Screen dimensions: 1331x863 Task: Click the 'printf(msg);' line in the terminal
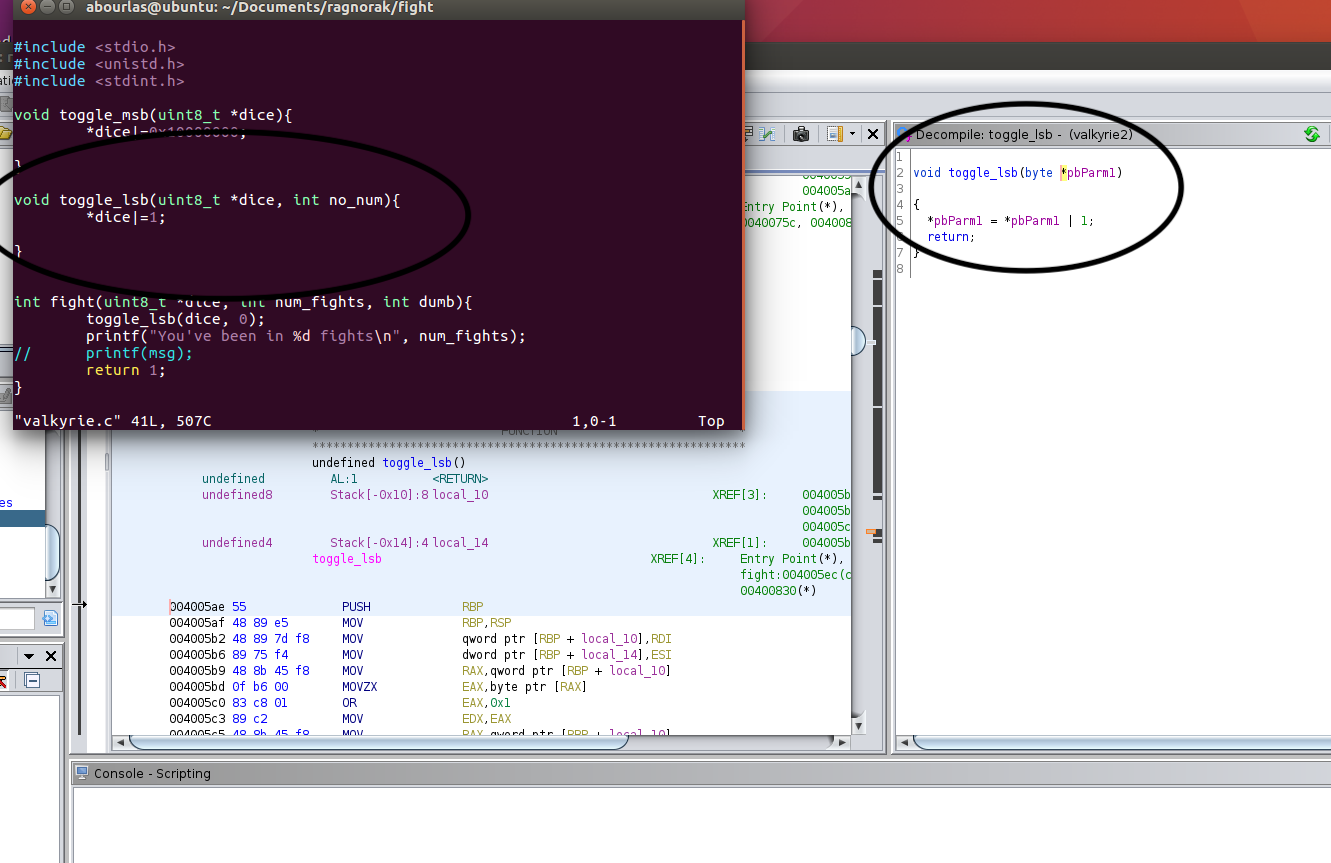[139, 353]
